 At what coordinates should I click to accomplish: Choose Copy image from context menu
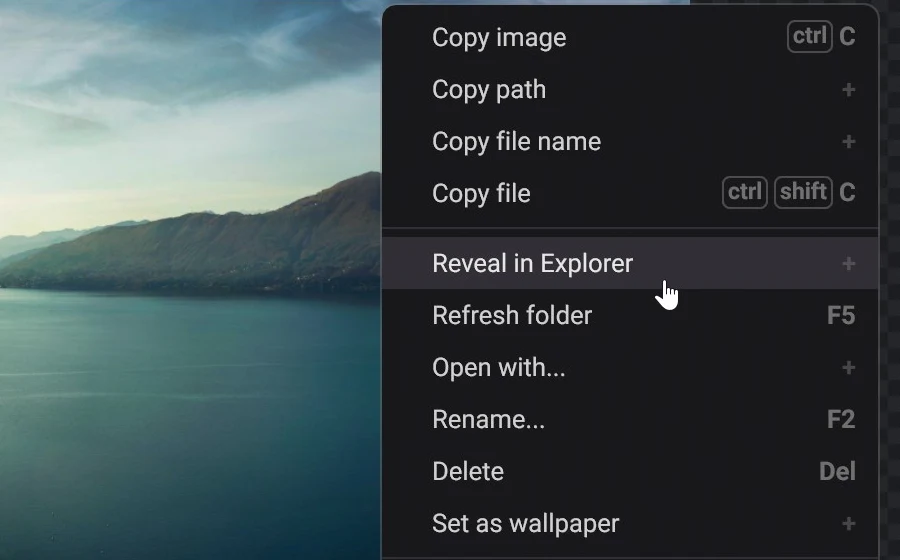pos(630,38)
